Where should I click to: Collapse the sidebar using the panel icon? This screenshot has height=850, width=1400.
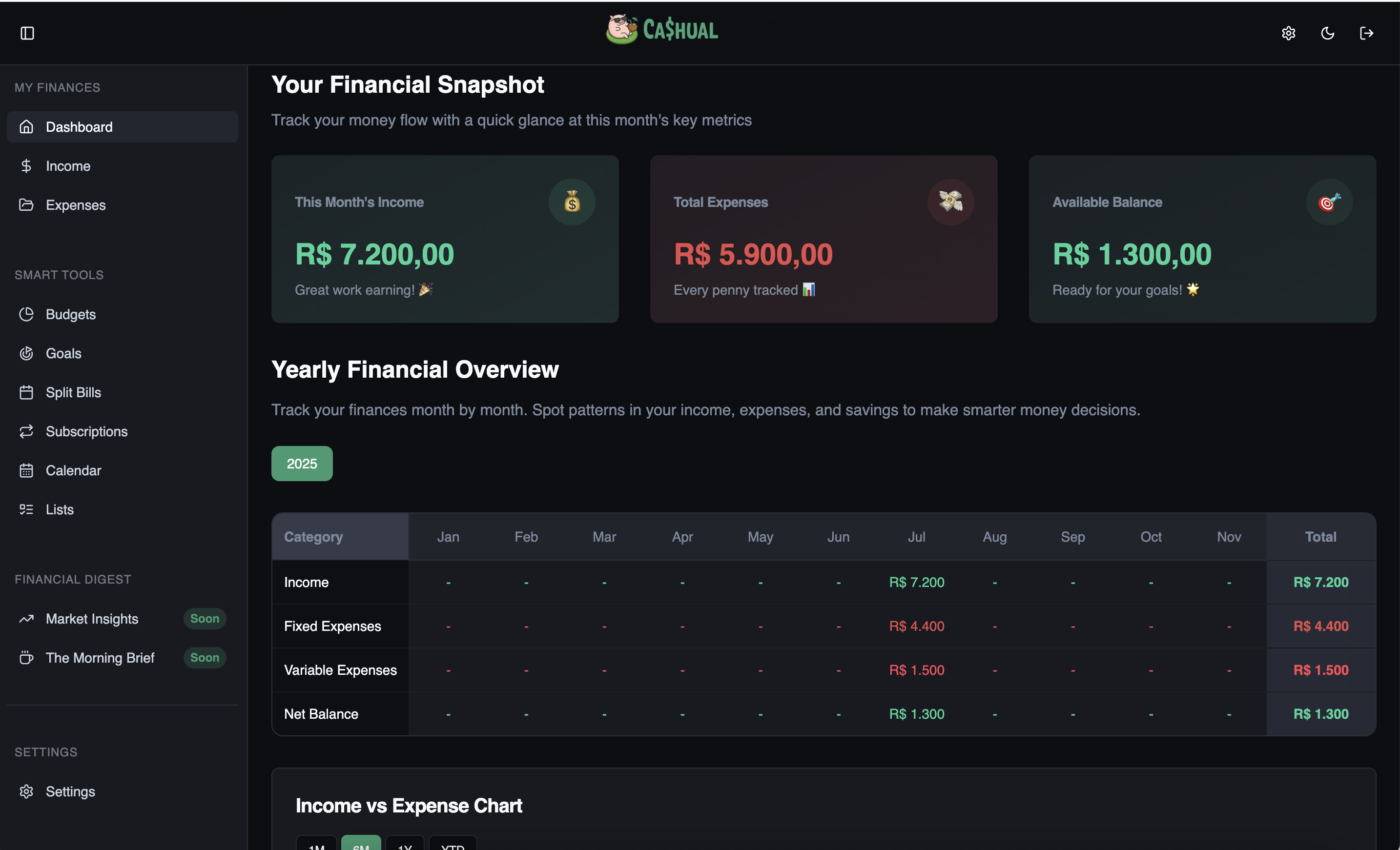[27, 33]
